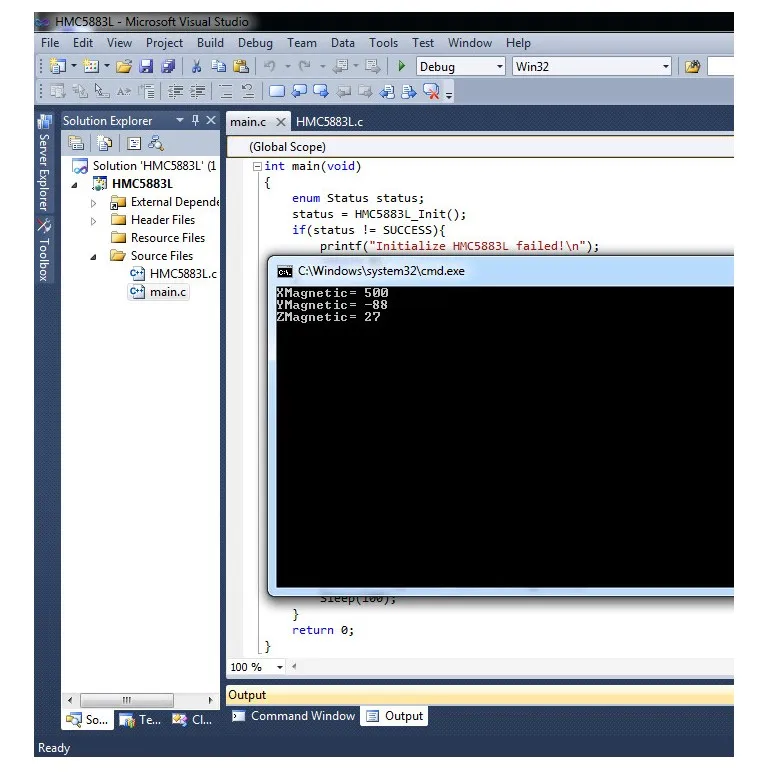Select the Output tab at the bottom
Screen dimensions: 774x774
point(394,716)
